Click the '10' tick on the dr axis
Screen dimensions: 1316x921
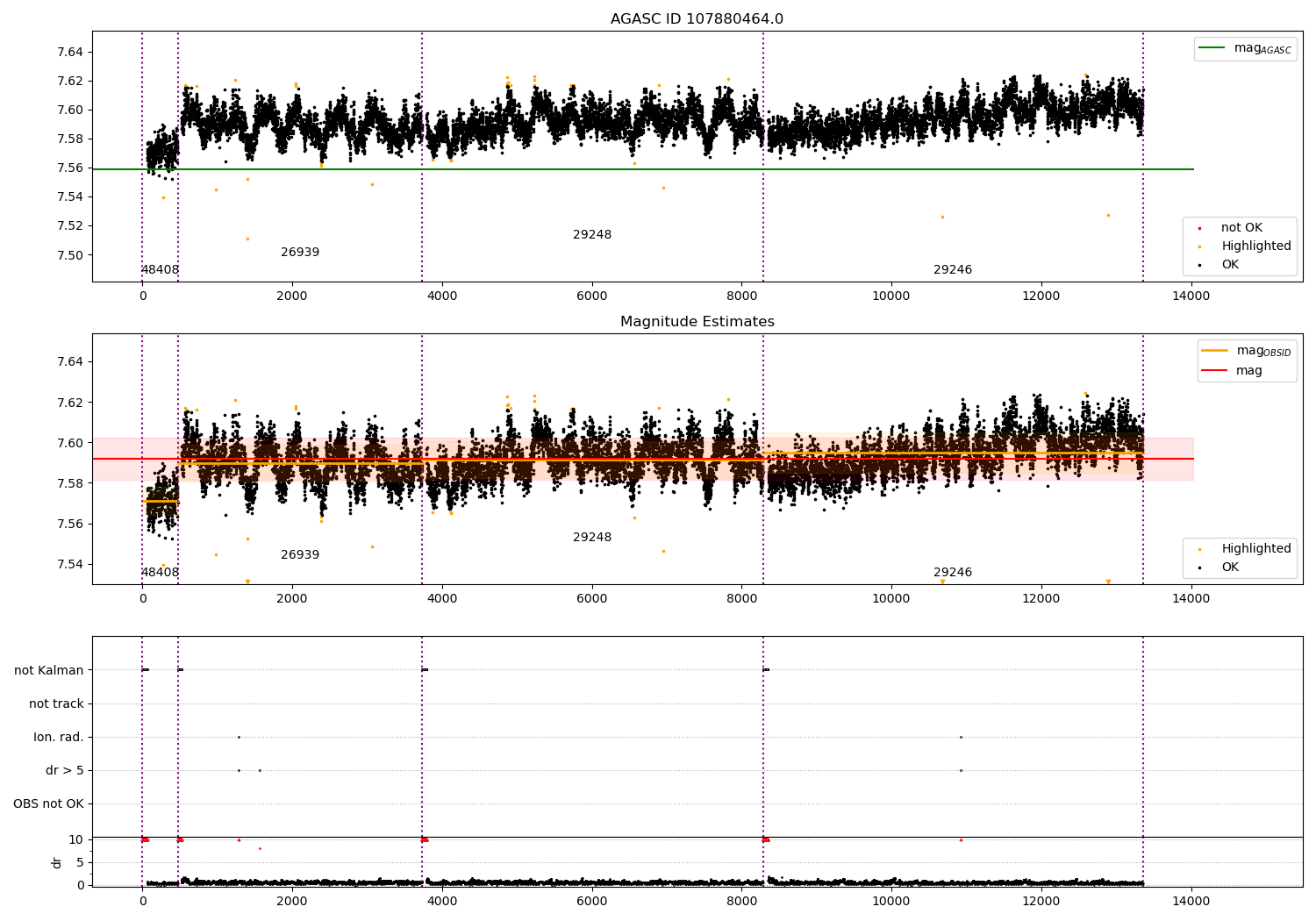point(76,839)
